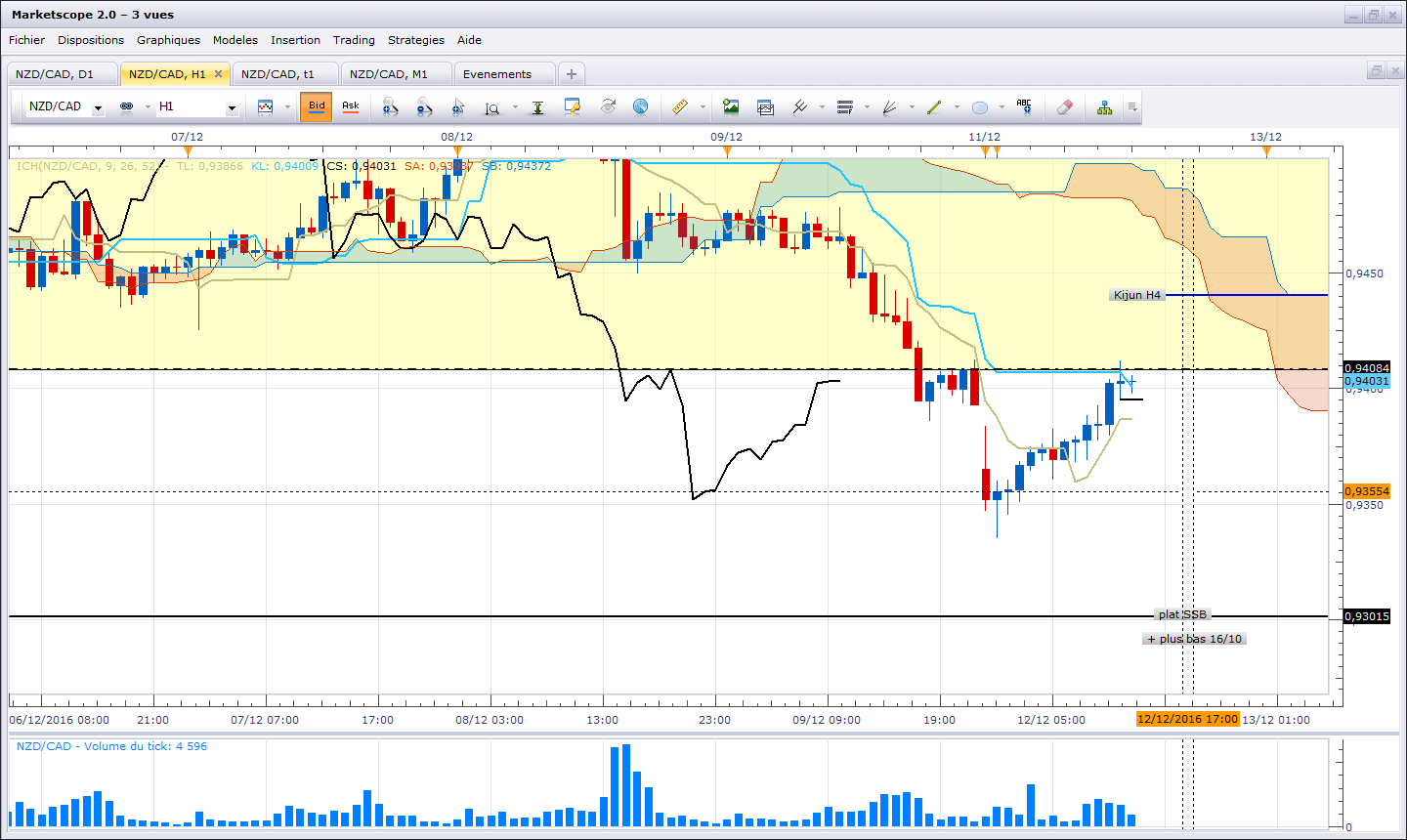Open the Strategies menu
The image size is (1407, 840).
[x=416, y=40]
